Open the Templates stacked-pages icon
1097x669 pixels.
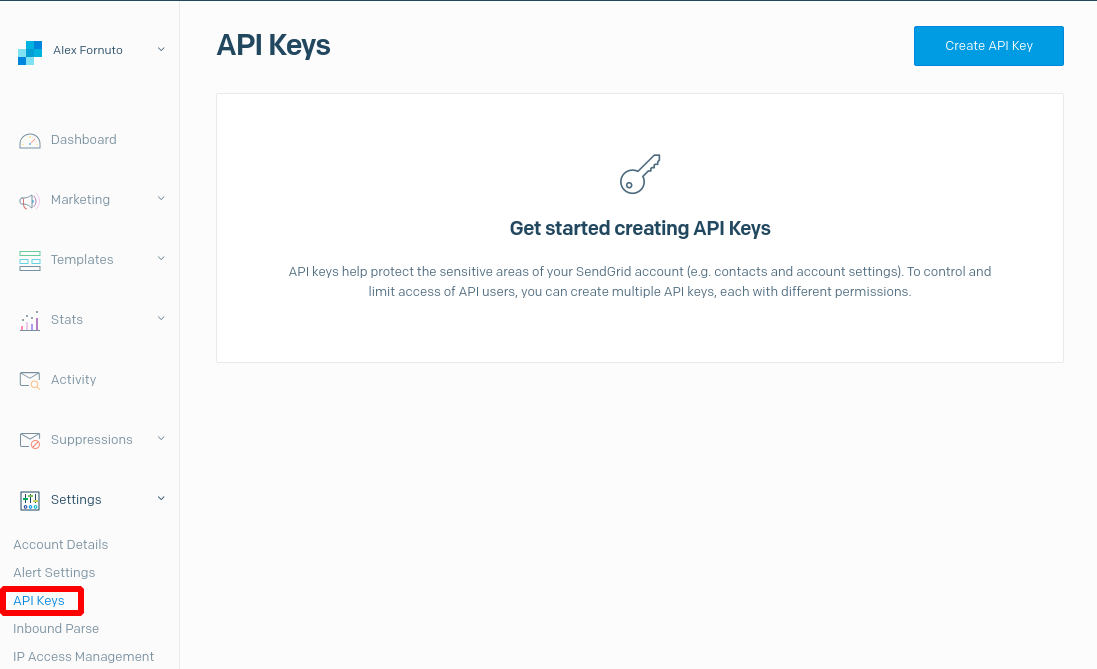point(29,259)
